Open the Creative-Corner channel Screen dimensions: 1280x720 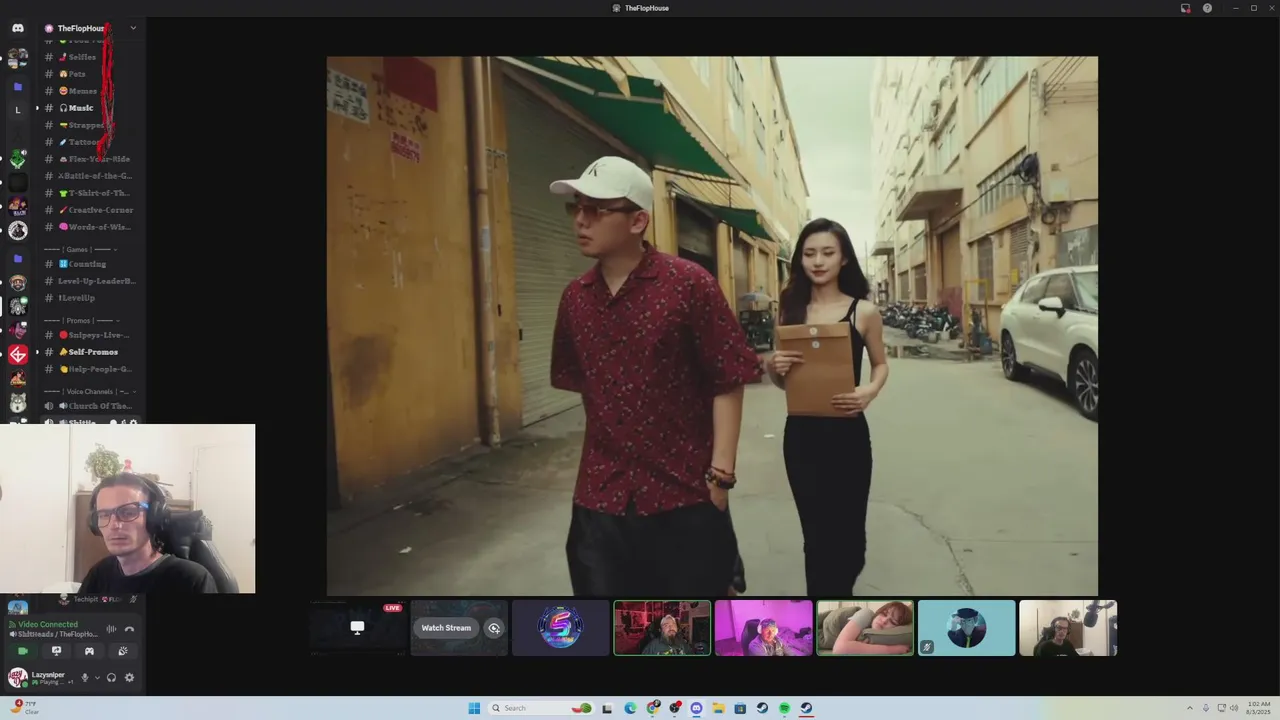coord(90,210)
